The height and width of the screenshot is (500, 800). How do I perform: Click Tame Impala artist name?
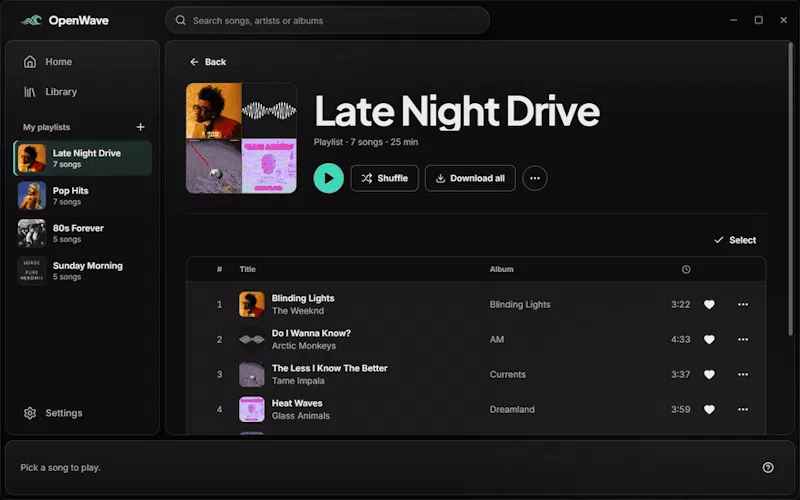point(298,381)
